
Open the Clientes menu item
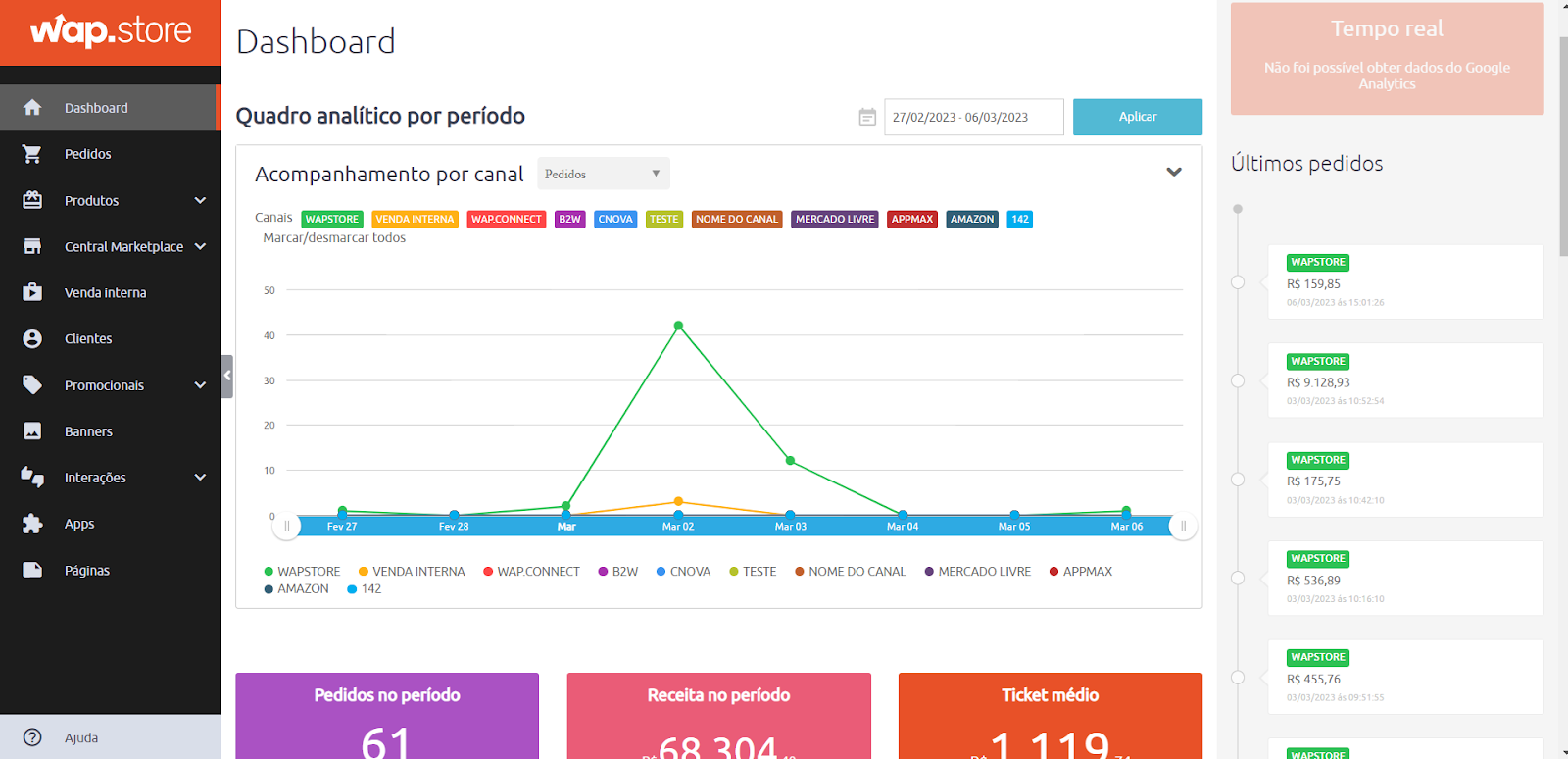(111, 338)
